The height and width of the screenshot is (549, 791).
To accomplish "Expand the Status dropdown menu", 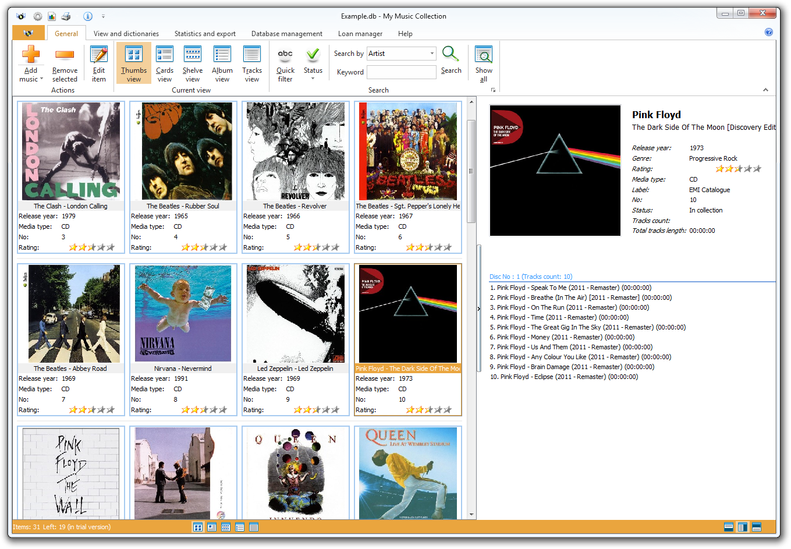I will click(x=313, y=76).
